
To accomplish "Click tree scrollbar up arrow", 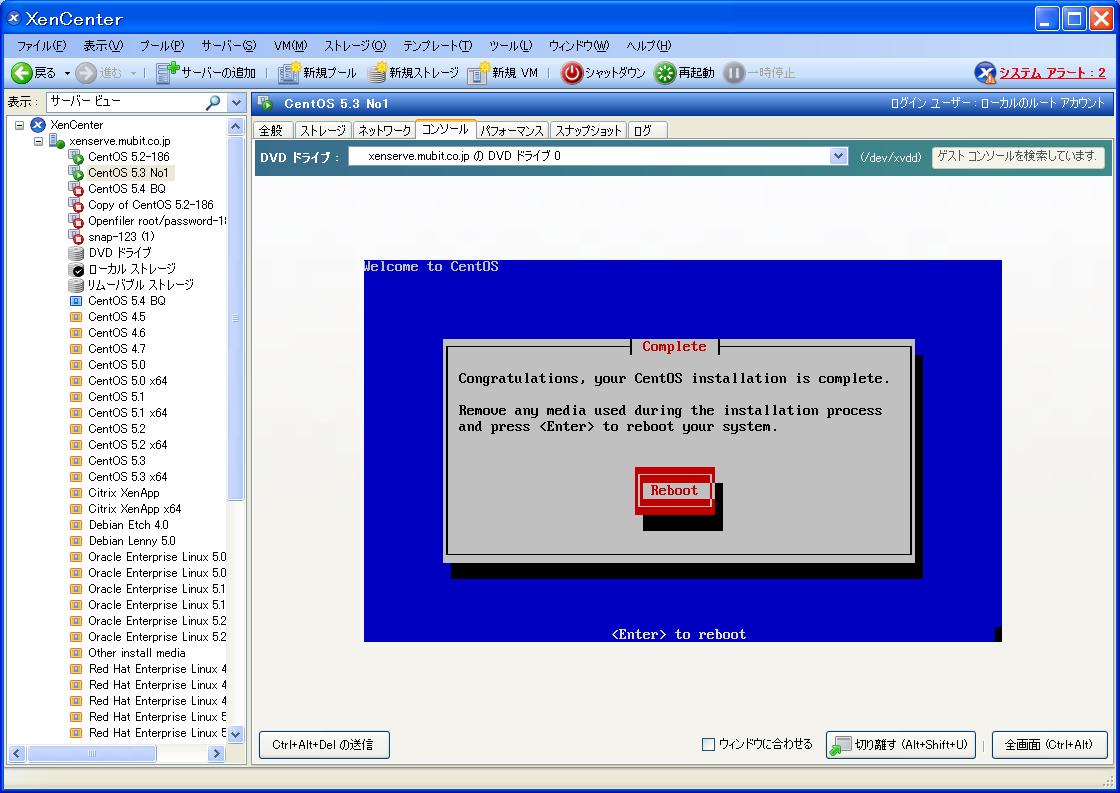I will pos(235,126).
